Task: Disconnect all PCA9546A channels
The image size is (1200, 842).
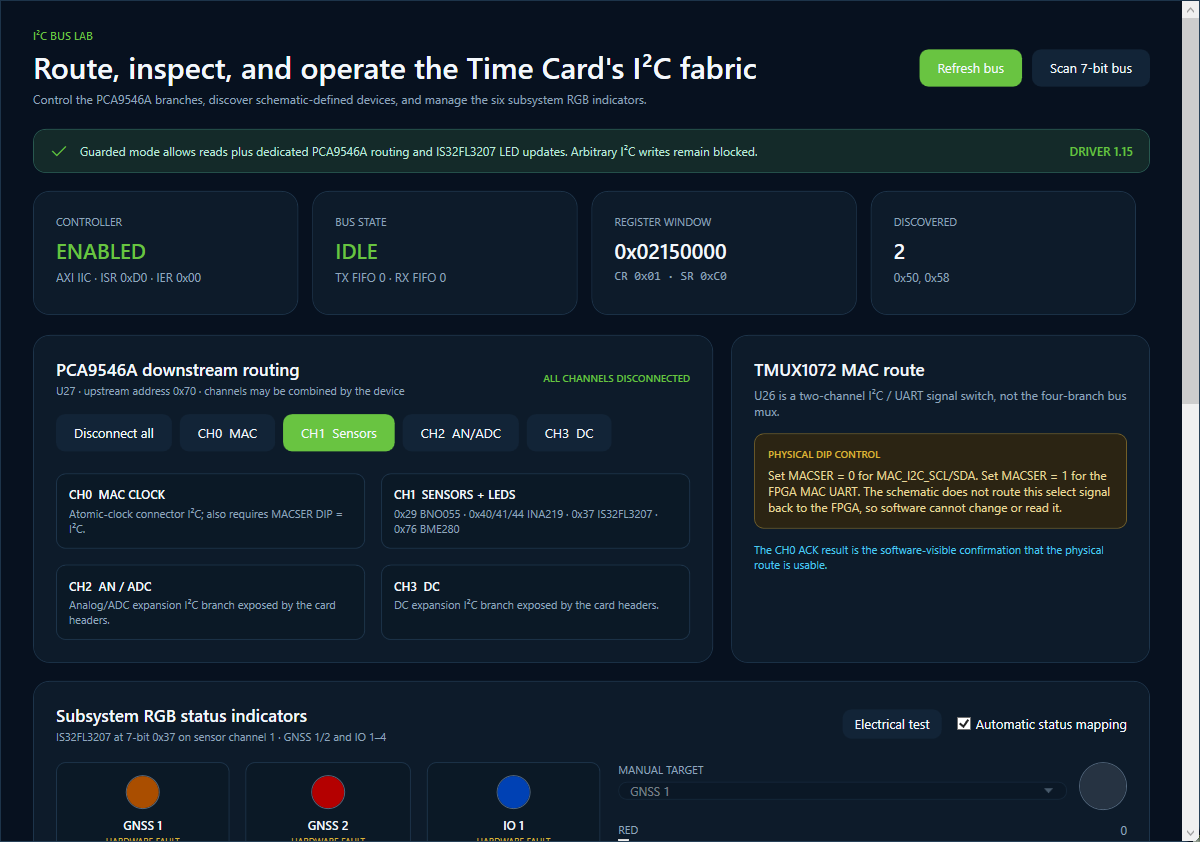Action: click(114, 433)
